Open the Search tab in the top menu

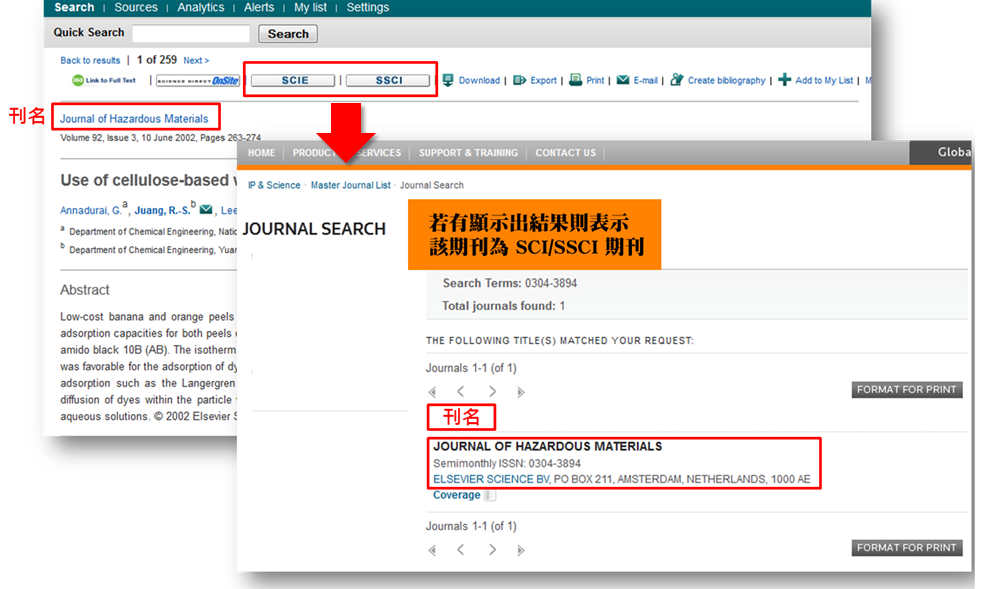74,8
